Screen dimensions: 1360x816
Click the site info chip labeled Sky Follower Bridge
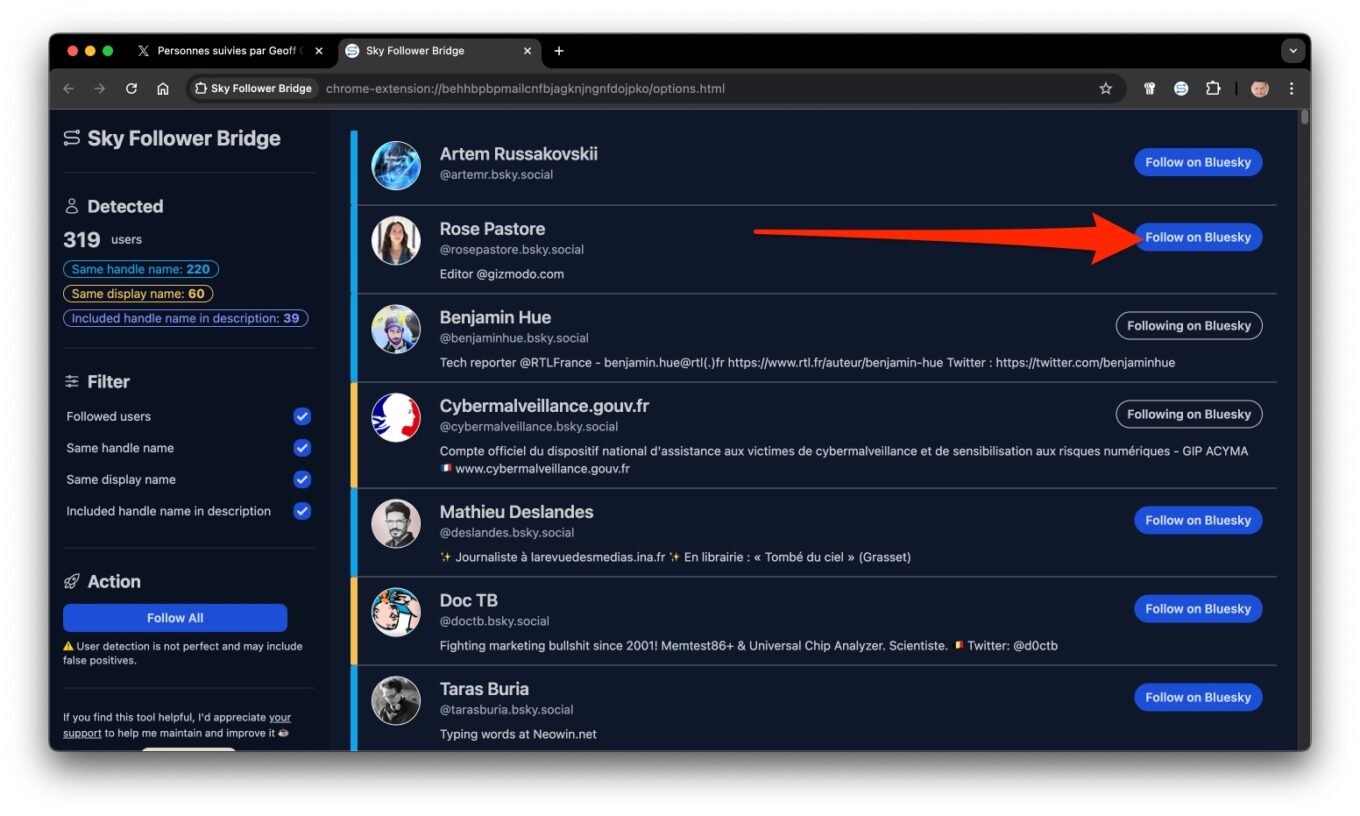point(253,88)
